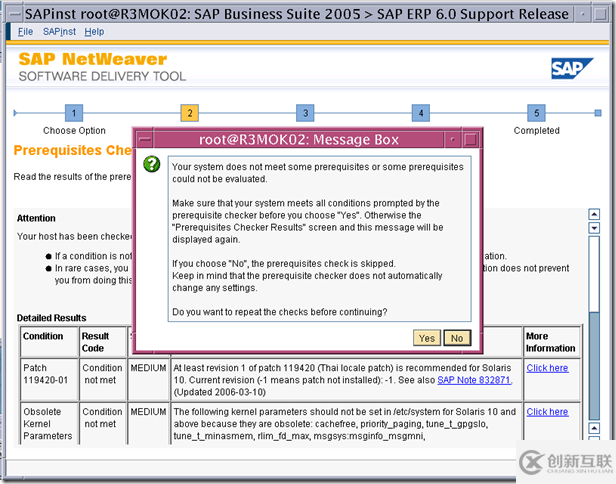Open the File menu

pyautogui.click(x=25, y=31)
